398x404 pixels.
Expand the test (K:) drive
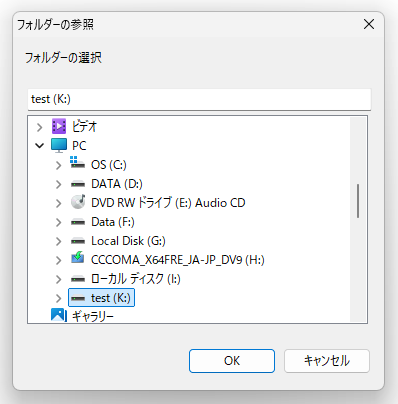click(59, 298)
